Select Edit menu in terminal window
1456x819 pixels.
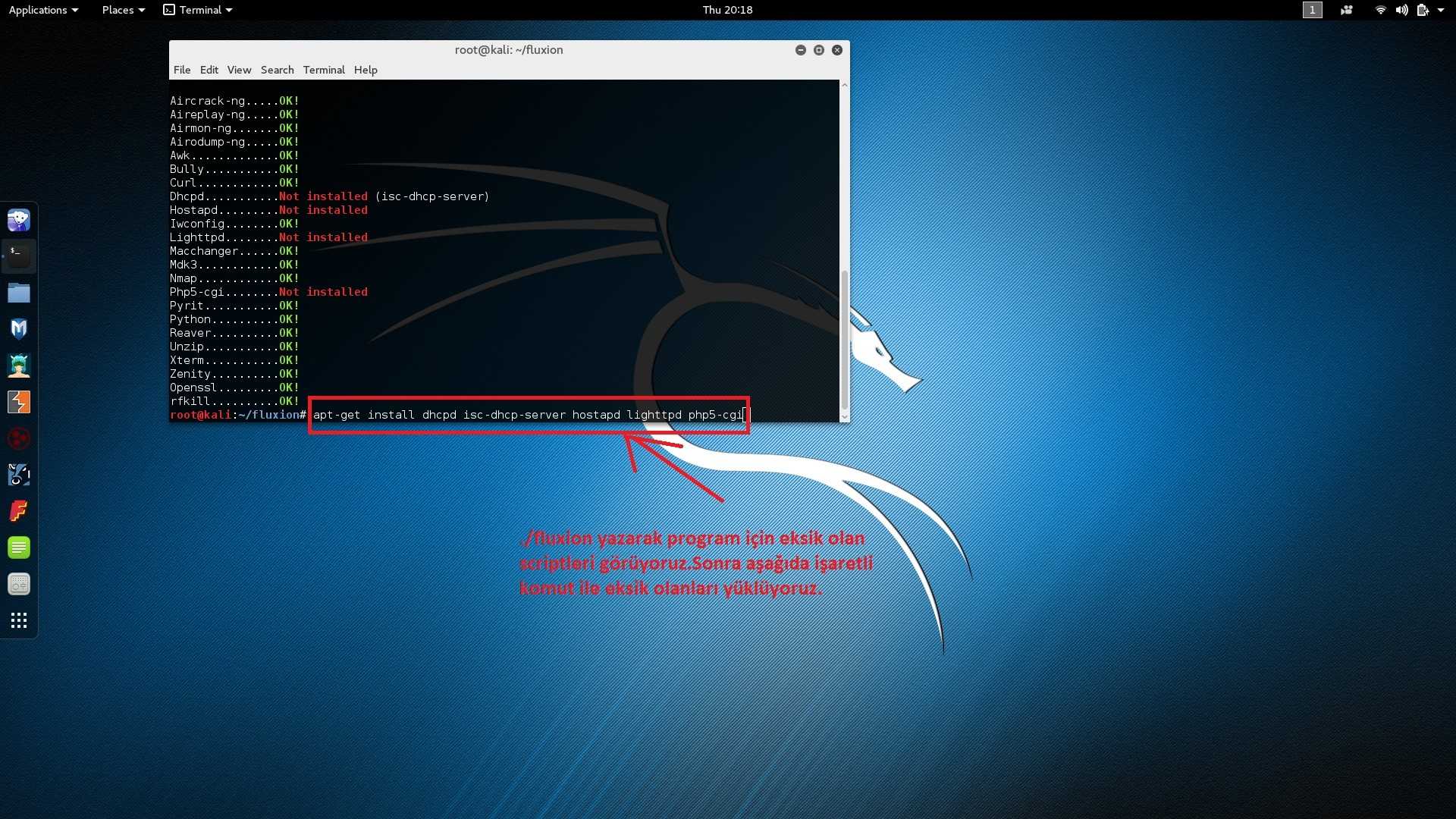209,70
